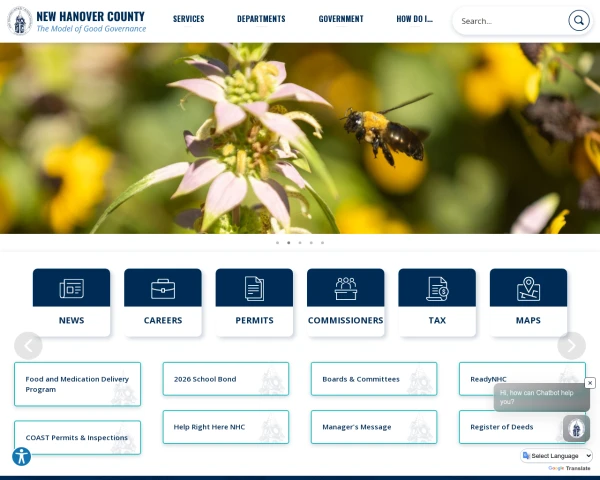Viewport: 600px width, 480px height.
Task: Open the Select Language dropdown
Action: [557, 456]
